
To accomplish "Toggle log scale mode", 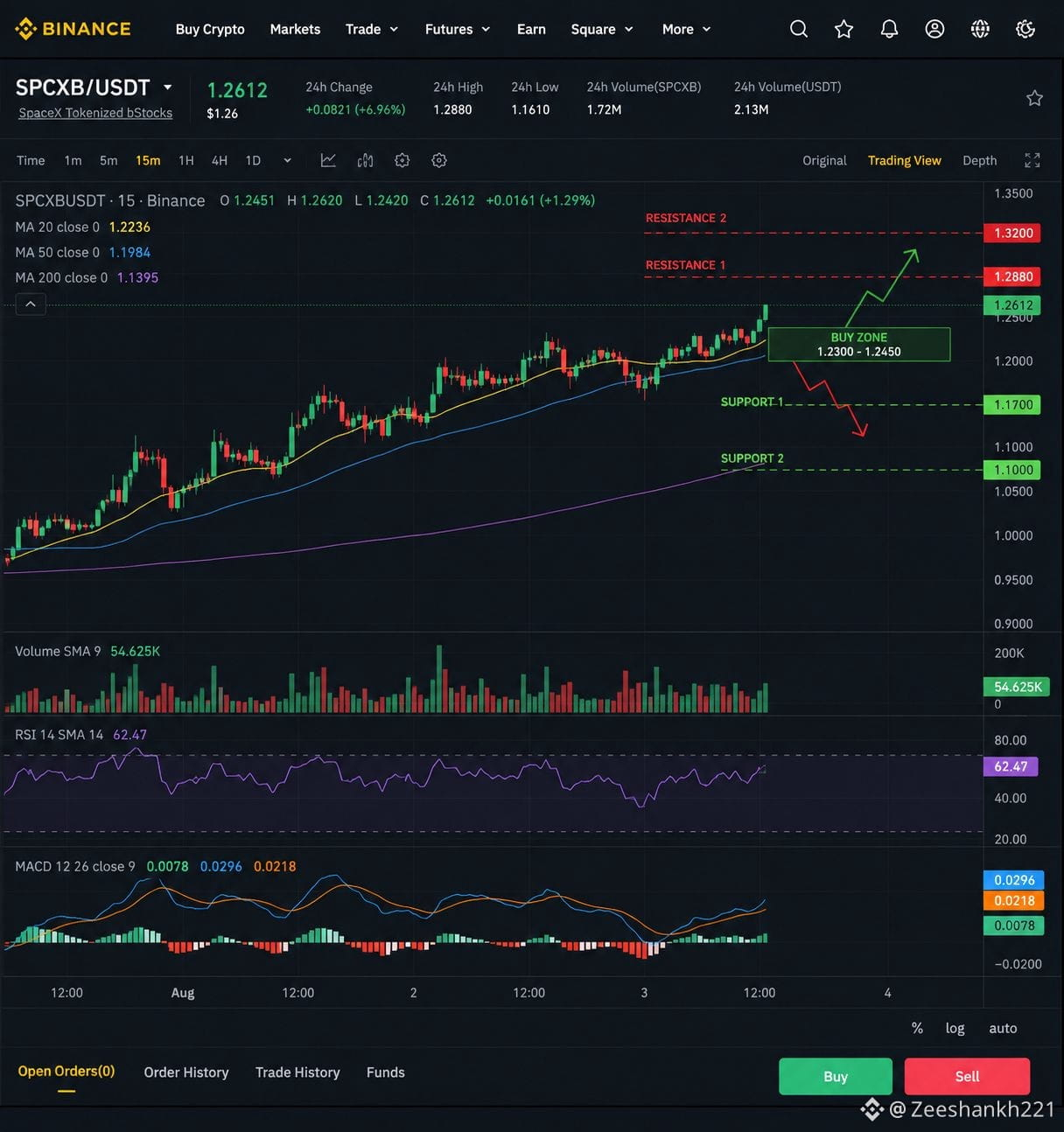I will (x=955, y=1028).
